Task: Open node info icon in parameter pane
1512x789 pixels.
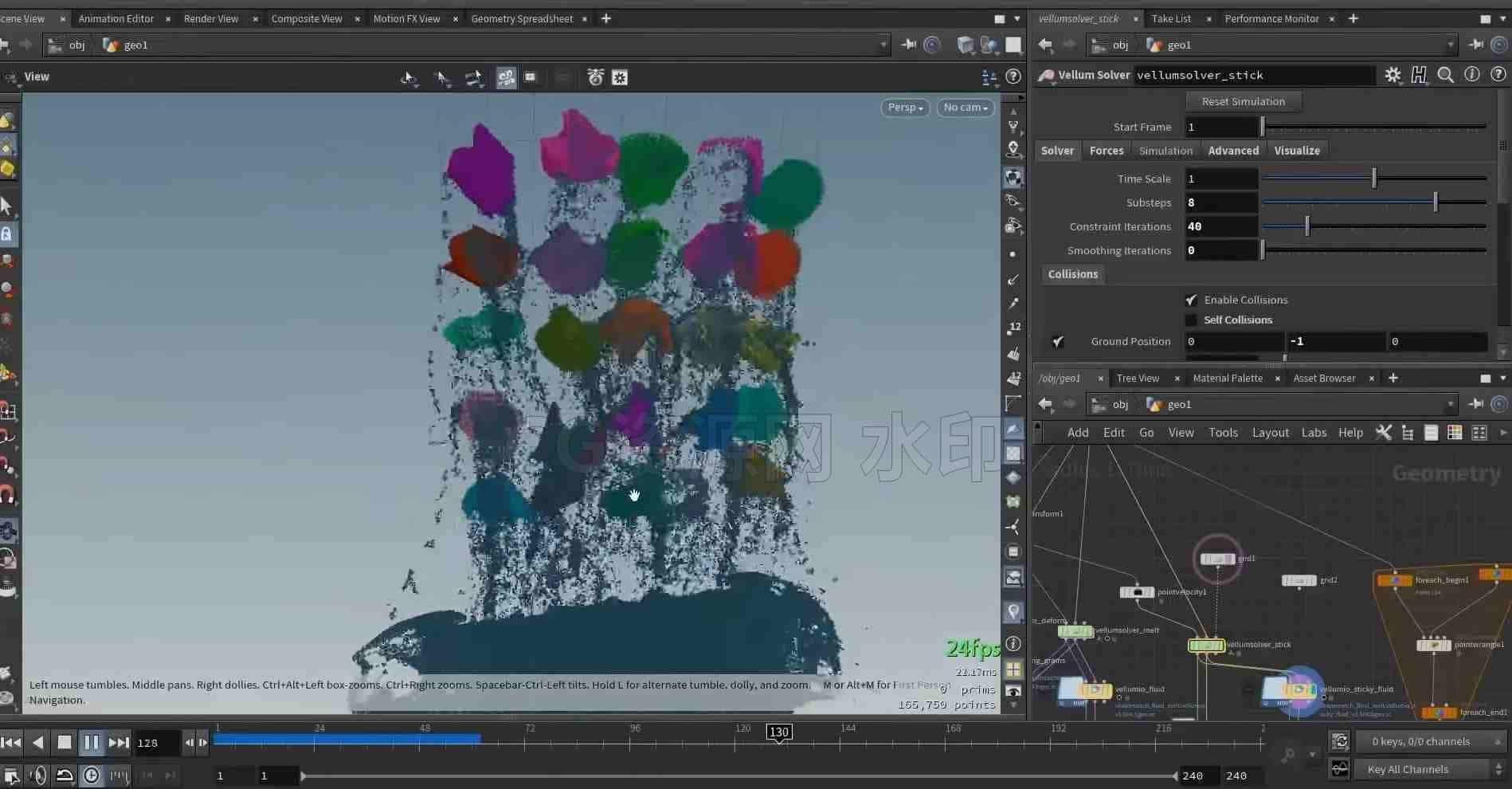Action: point(1472,74)
